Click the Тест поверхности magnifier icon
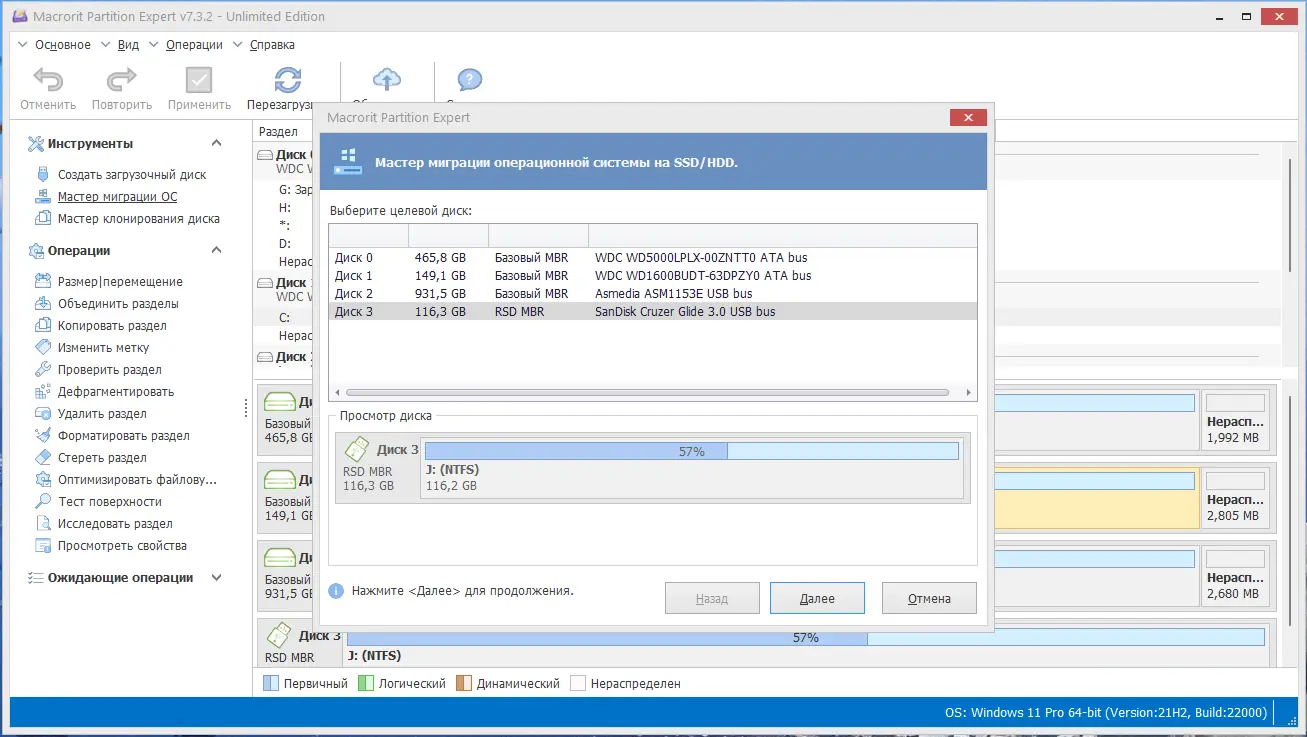This screenshot has height=737, width=1307. point(42,501)
